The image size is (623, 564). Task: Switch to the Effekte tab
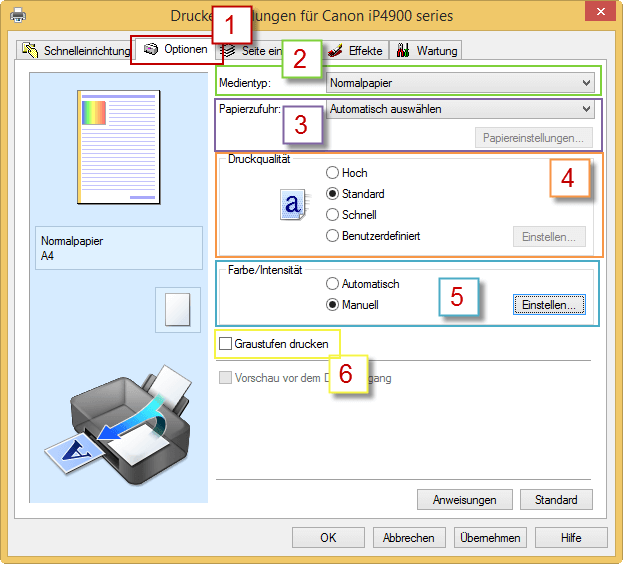coord(354,50)
